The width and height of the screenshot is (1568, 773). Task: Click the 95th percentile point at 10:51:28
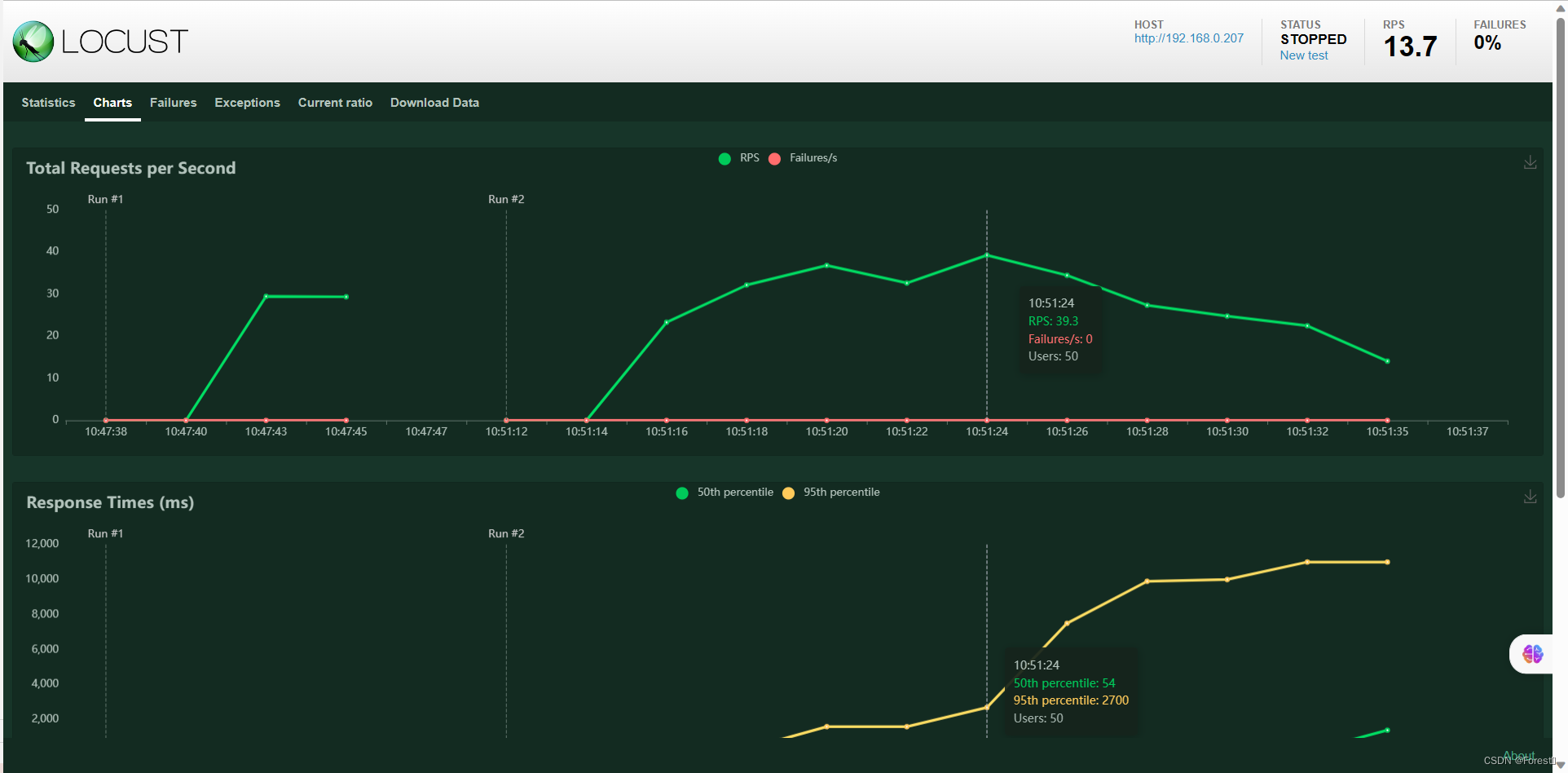coord(1147,581)
